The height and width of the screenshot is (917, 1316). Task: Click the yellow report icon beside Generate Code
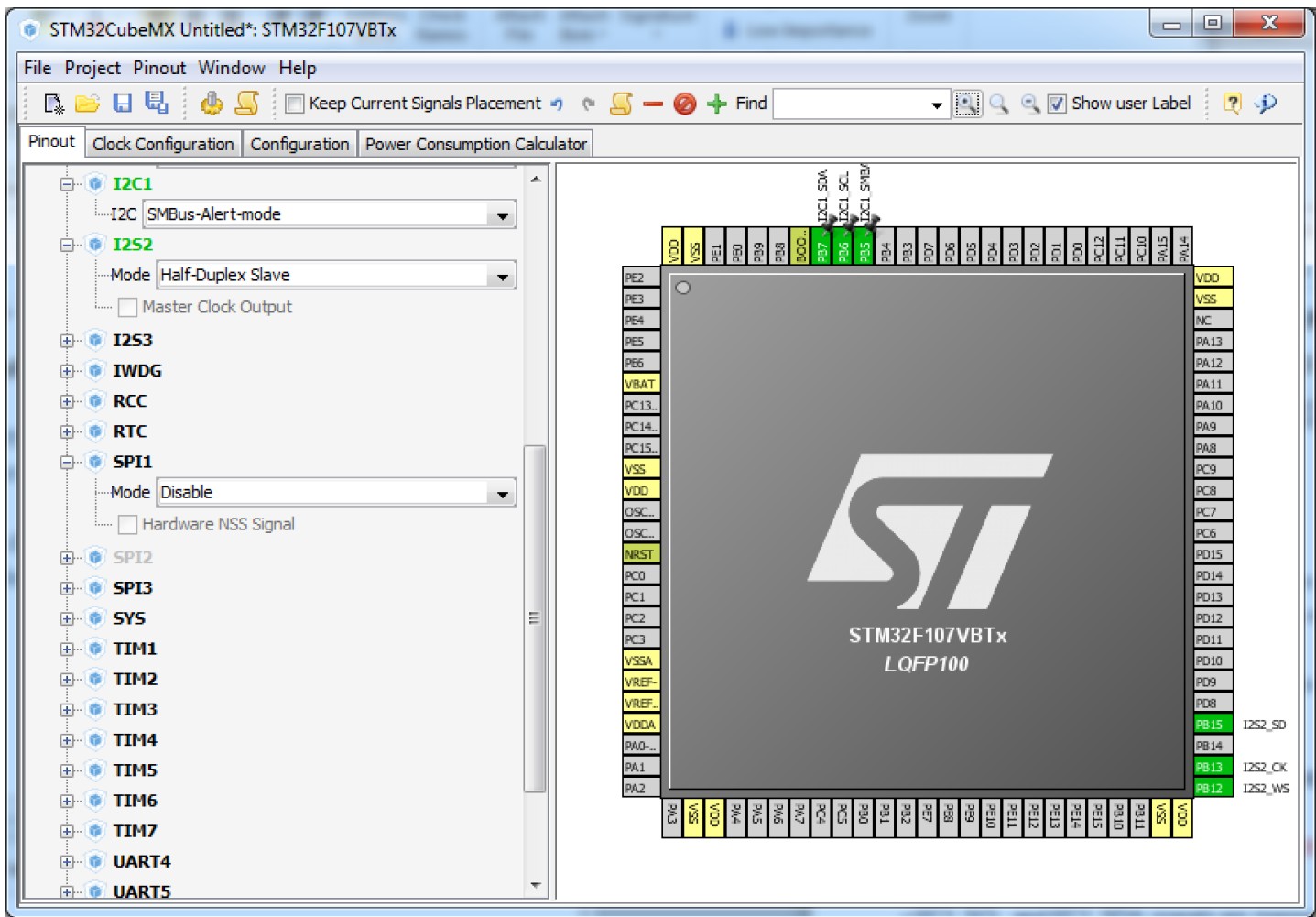[247, 104]
